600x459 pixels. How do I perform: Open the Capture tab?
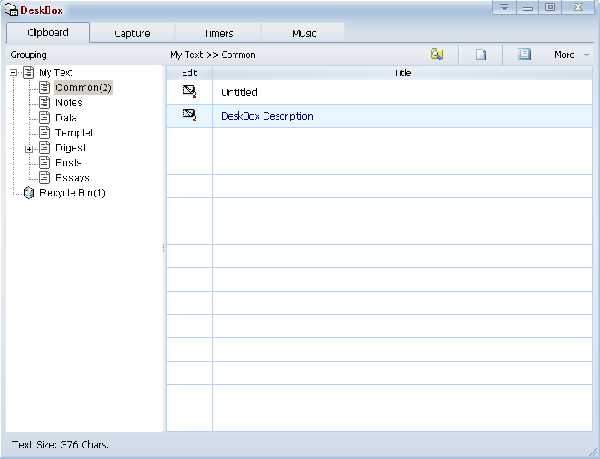click(x=132, y=33)
